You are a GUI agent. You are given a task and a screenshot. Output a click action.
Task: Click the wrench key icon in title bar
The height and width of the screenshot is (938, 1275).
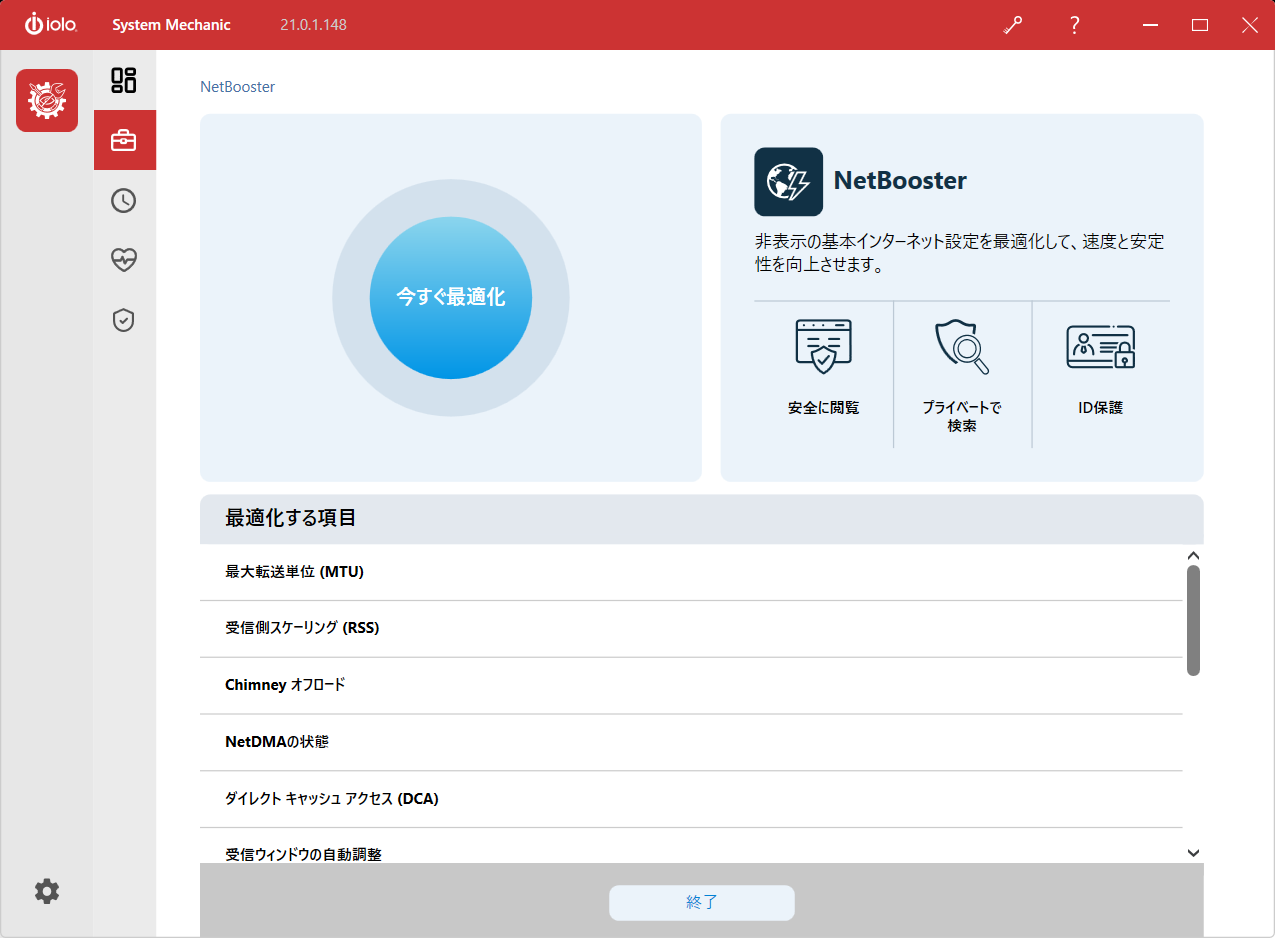click(1013, 26)
